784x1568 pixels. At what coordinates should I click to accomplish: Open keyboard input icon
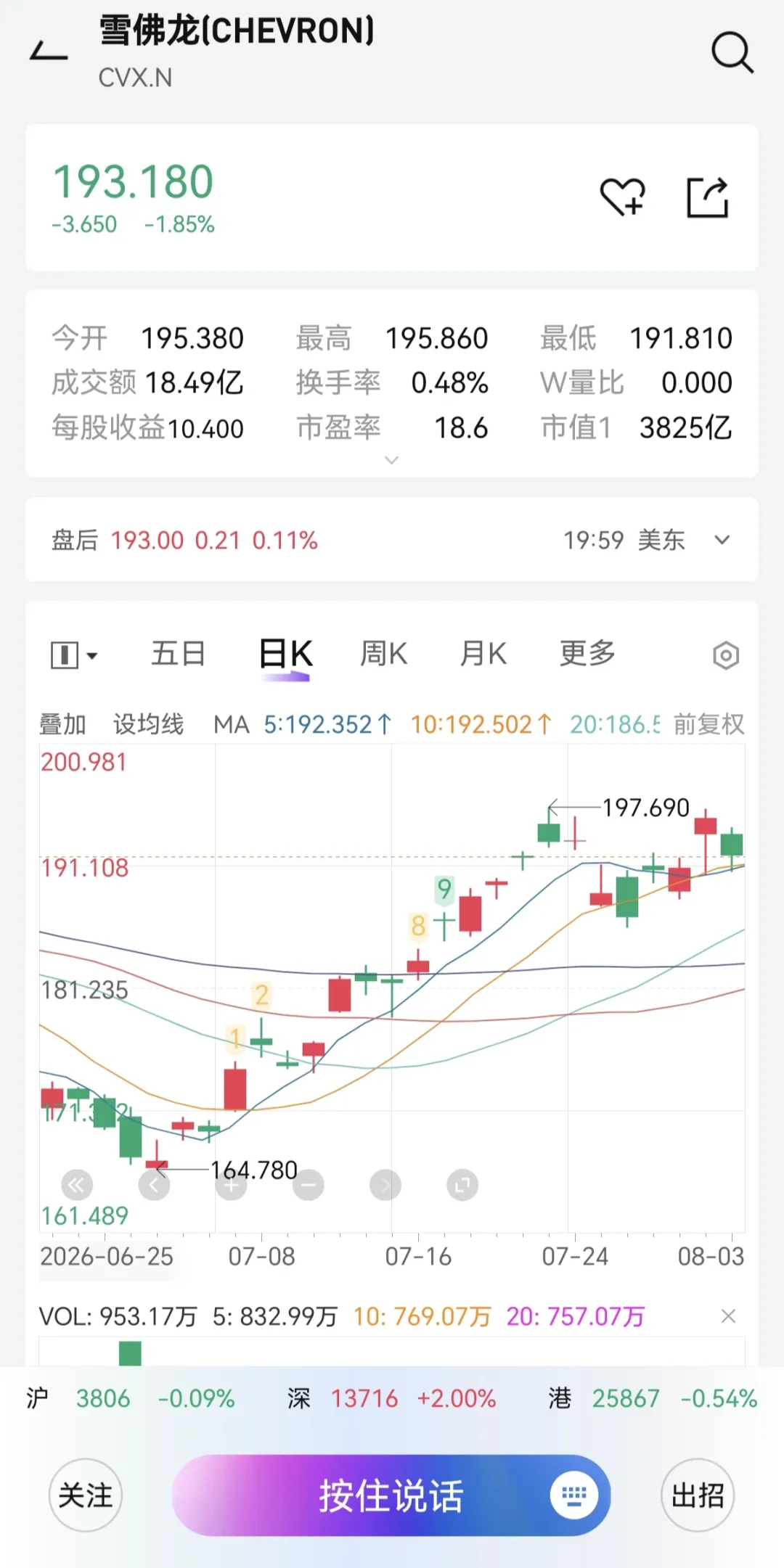pos(573,1495)
